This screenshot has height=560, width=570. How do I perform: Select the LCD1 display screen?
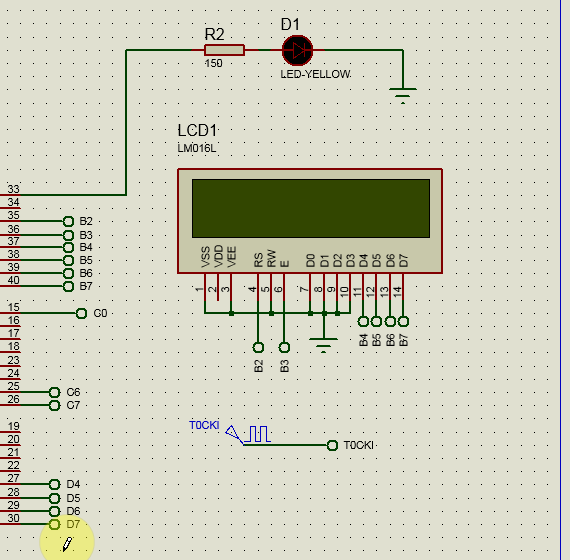[x=311, y=208]
